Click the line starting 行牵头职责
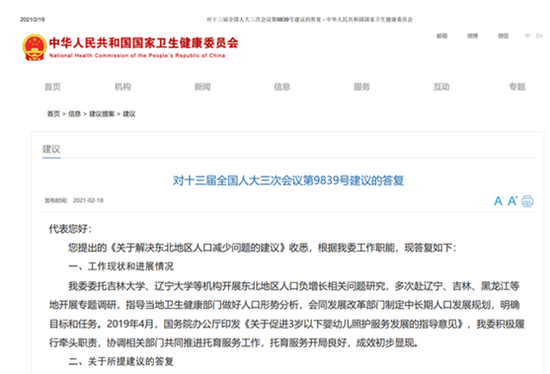Image resolution: width=550 pixels, height=374 pixels. pyautogui.click(x=234, y=343)
